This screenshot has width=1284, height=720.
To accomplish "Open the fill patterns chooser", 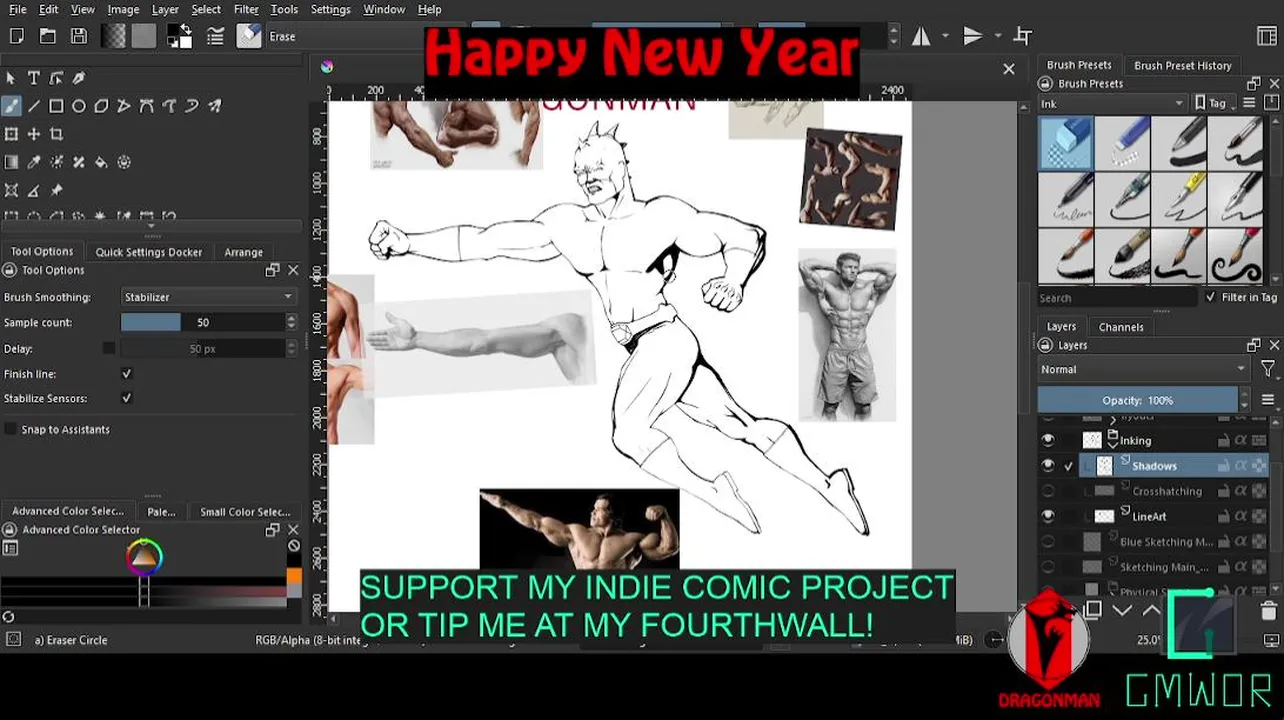I will pyautogui.click(x=145, y=36).
